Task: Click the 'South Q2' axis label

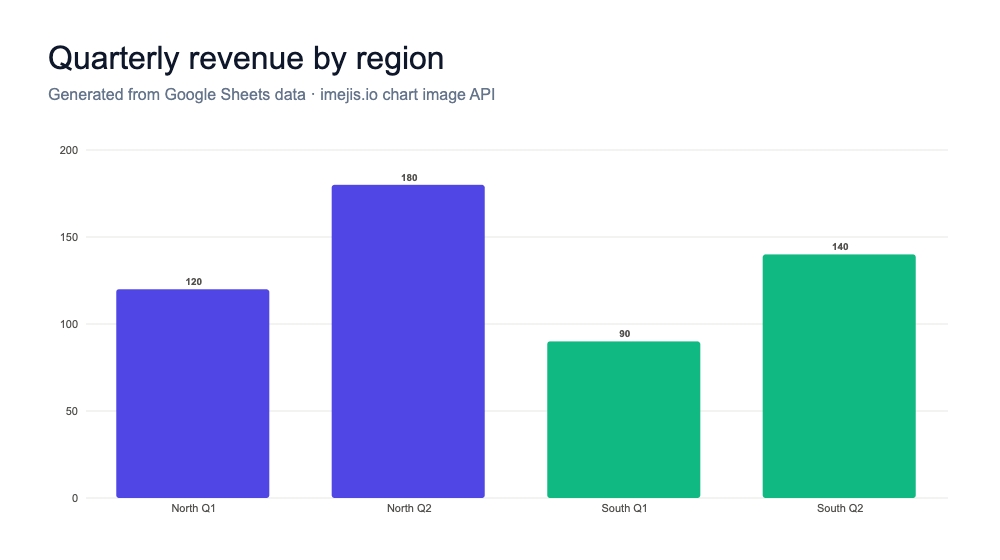Action: pyautogui.click(x=840, y=508)
